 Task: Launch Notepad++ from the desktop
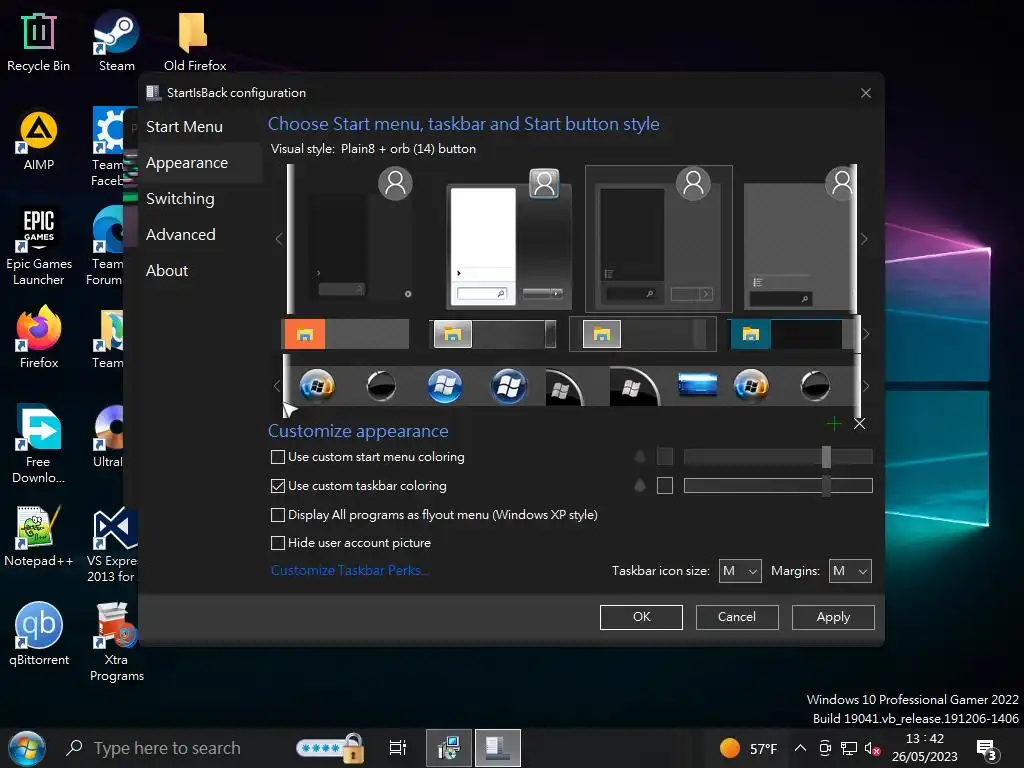pos(38,537)
